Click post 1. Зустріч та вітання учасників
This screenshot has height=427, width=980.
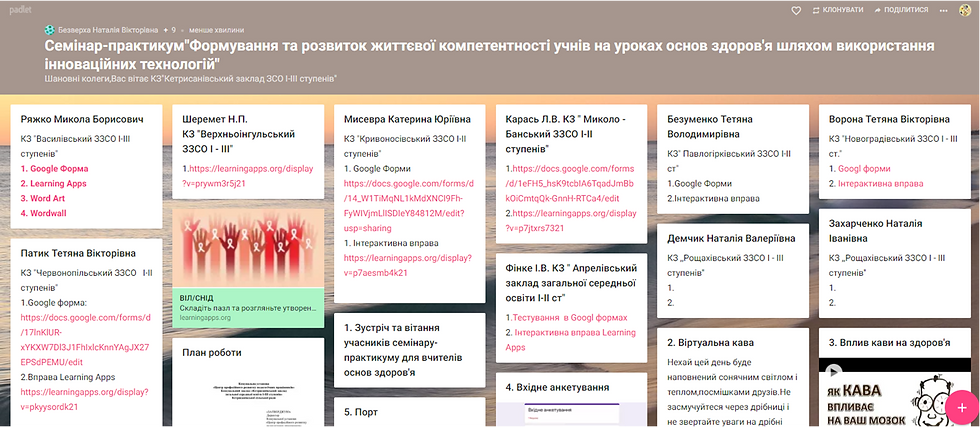click(401, 349)
